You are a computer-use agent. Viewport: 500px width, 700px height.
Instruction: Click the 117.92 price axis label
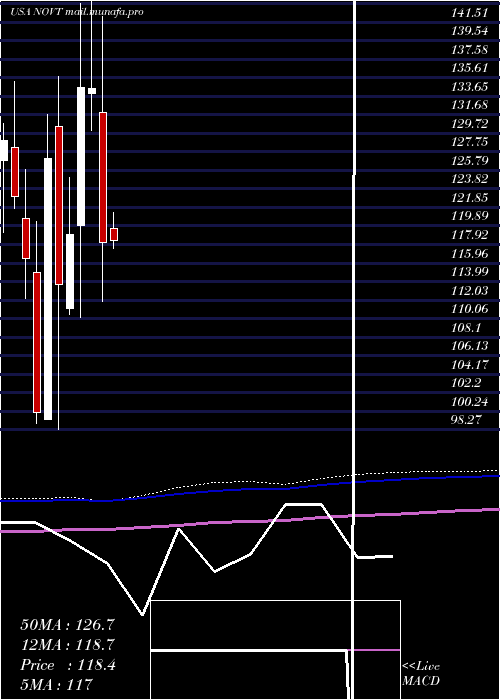pos(470,235)
